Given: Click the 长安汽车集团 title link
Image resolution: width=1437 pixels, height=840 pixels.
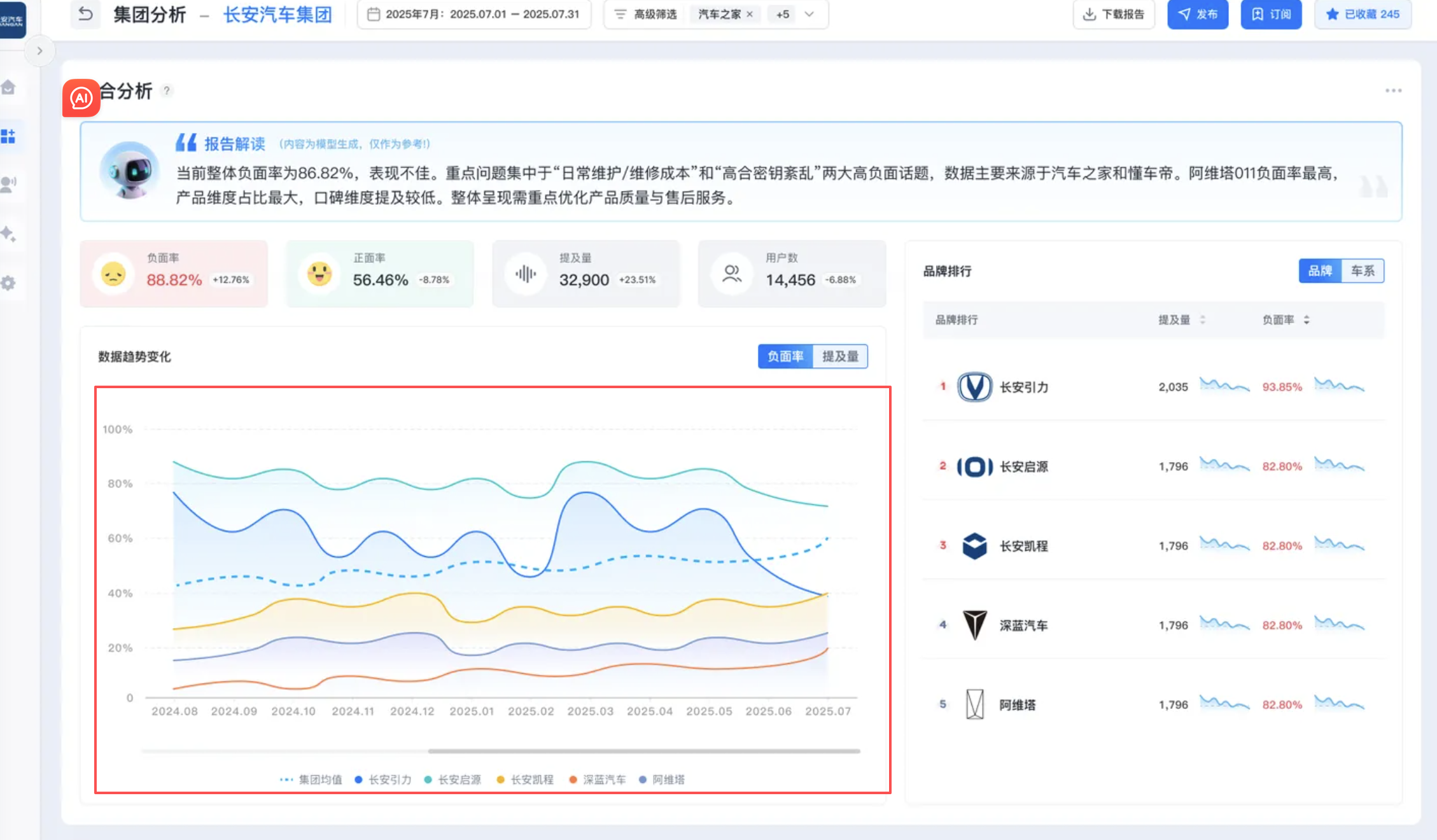Looking at the screenshot, I should [x=277, y=14].
